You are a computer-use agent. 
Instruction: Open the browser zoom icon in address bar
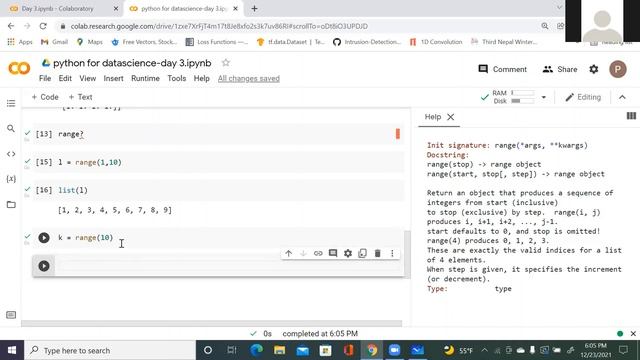544,26
